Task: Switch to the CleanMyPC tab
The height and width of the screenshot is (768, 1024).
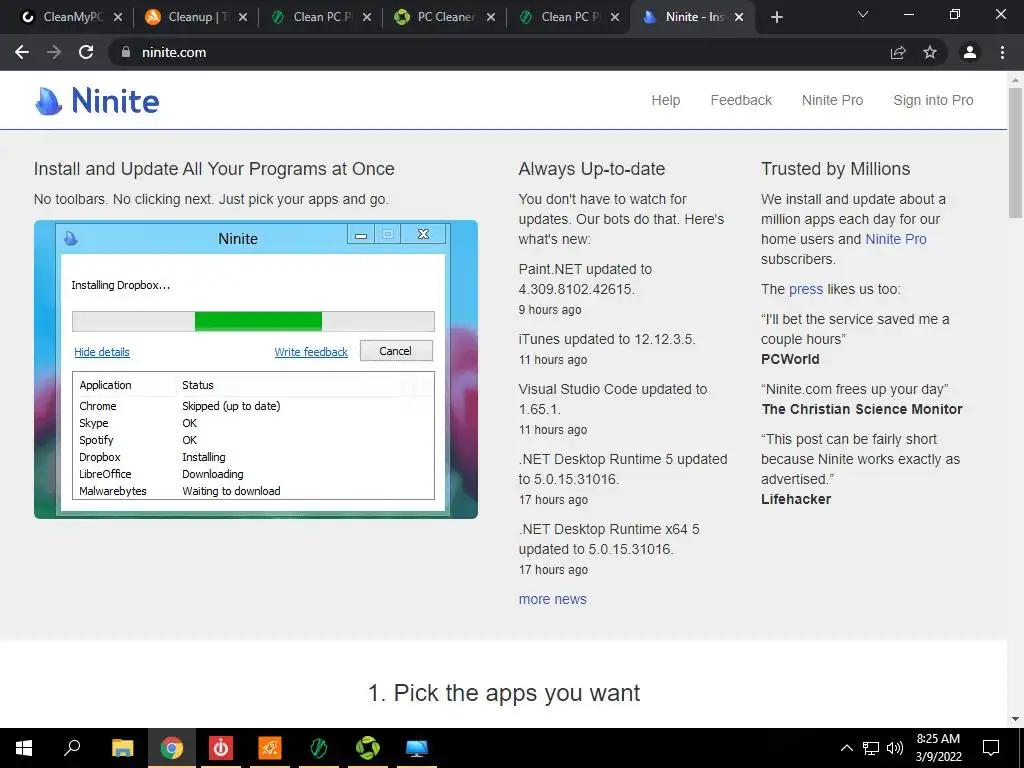Action: coord(72,17)
